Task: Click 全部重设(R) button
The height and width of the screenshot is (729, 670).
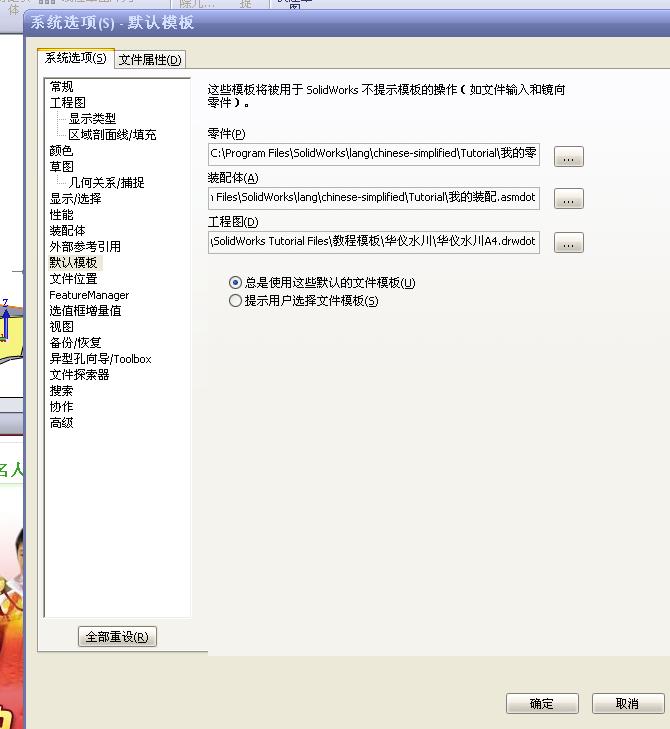Action: pyautogui.click(x=117, y=636)
